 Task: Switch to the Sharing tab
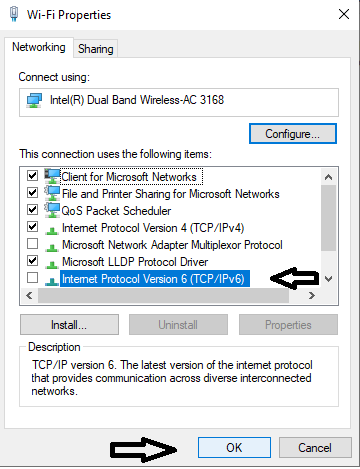[x=95, y=49]
